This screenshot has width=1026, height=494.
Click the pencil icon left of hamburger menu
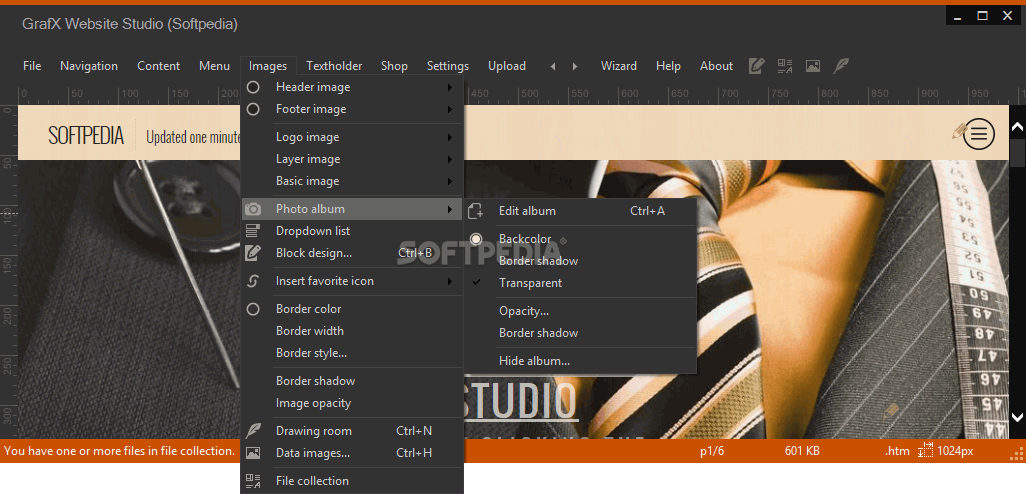tap(959, 131)
